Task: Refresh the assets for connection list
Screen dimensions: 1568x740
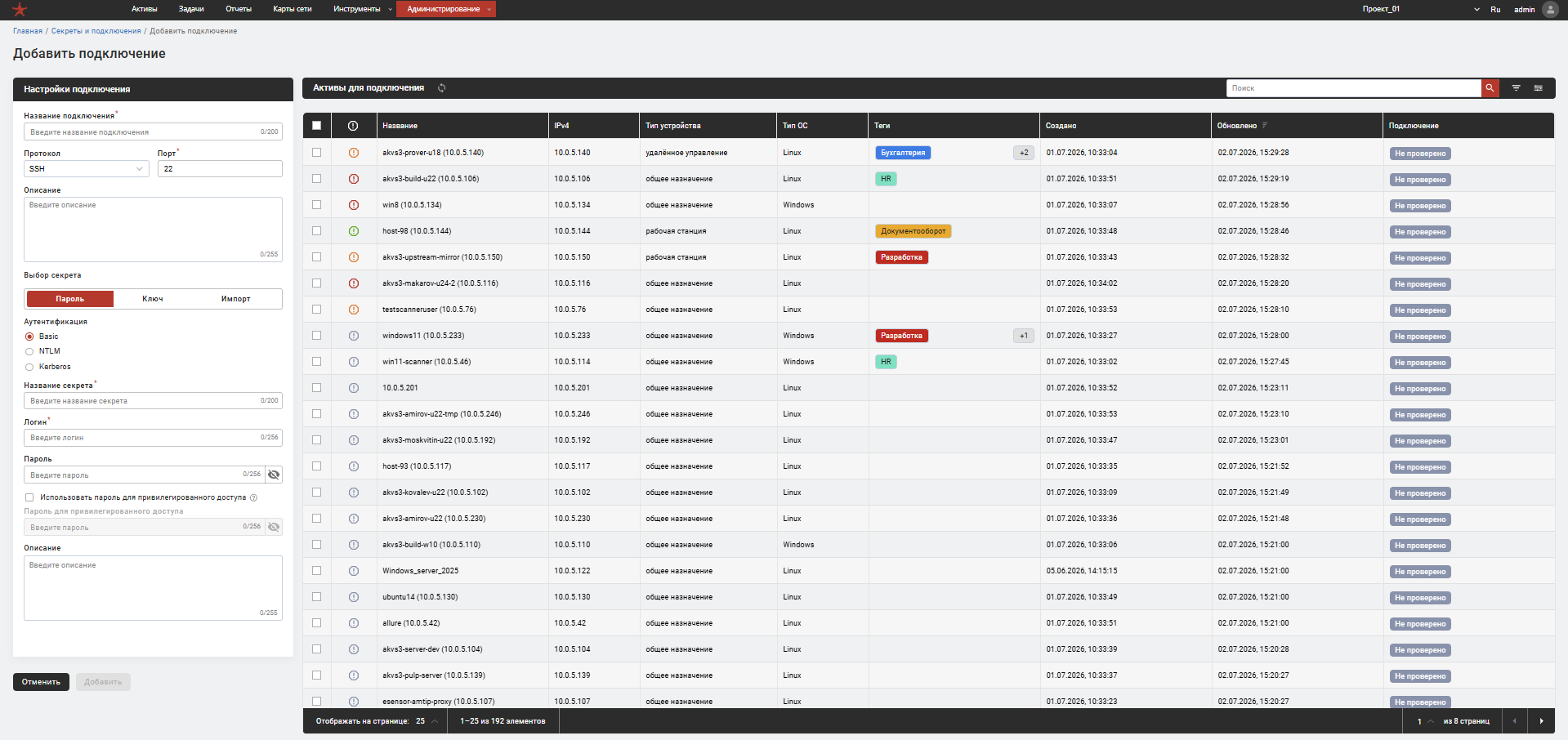Action: click(441, 88)
